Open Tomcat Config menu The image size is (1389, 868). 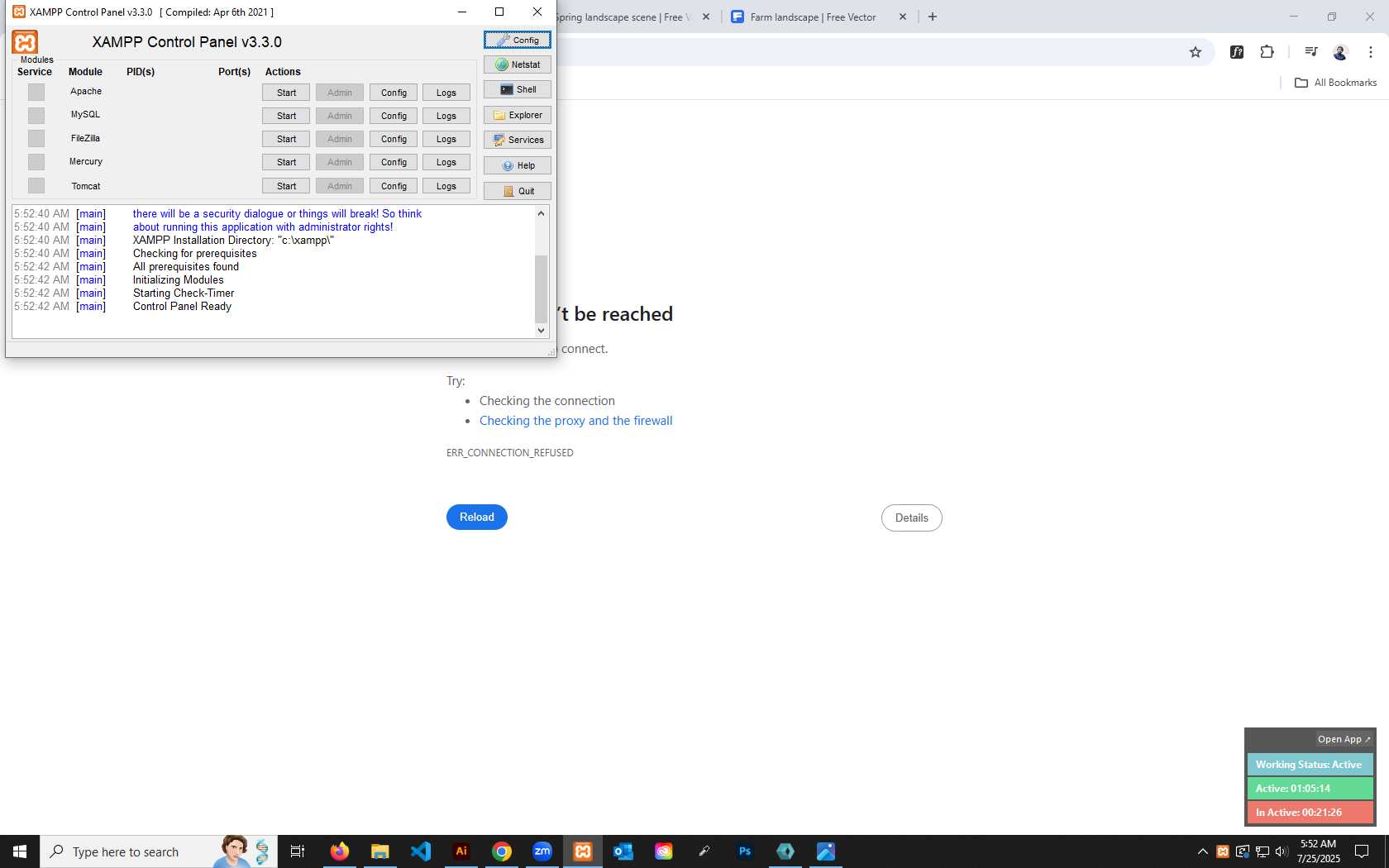[x=394, y=186]
